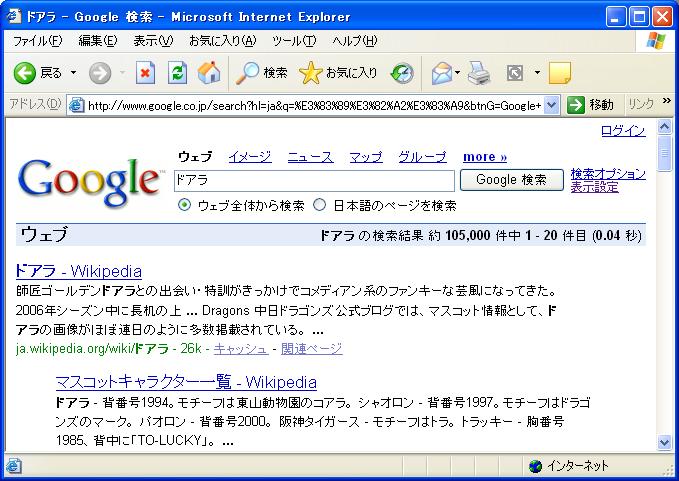This screenshot has height=481, width=679.
Task: Open the ファイル(F) menu
Action: pos(38,41)
